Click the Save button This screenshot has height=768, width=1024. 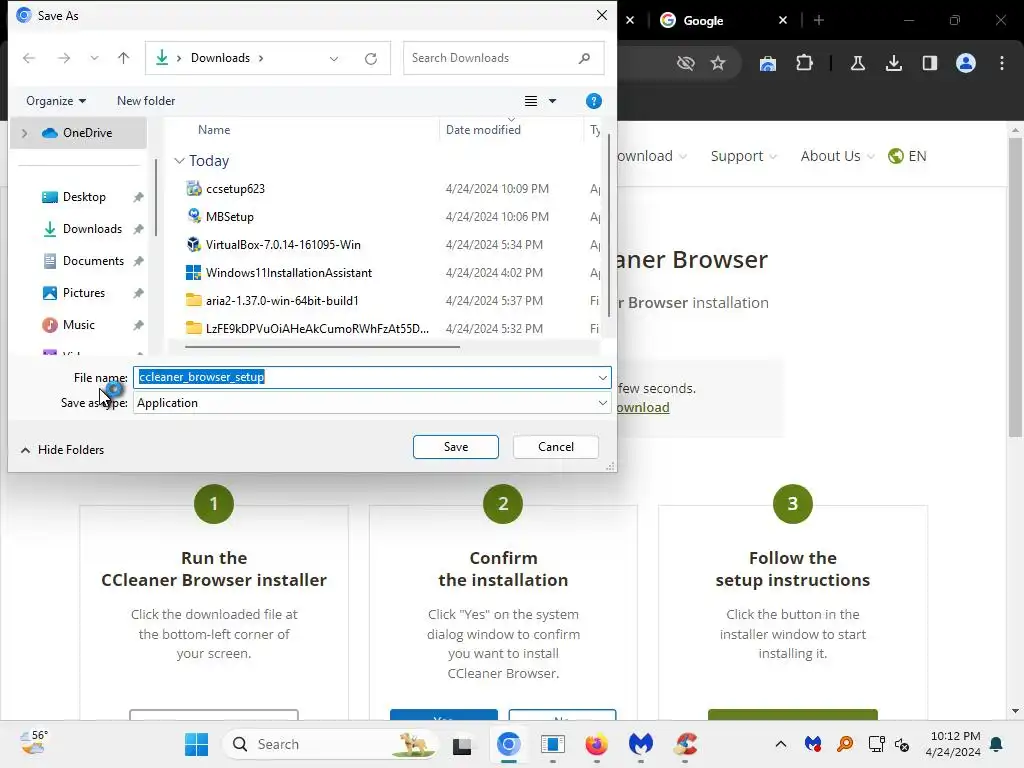[x=456, y=447]
